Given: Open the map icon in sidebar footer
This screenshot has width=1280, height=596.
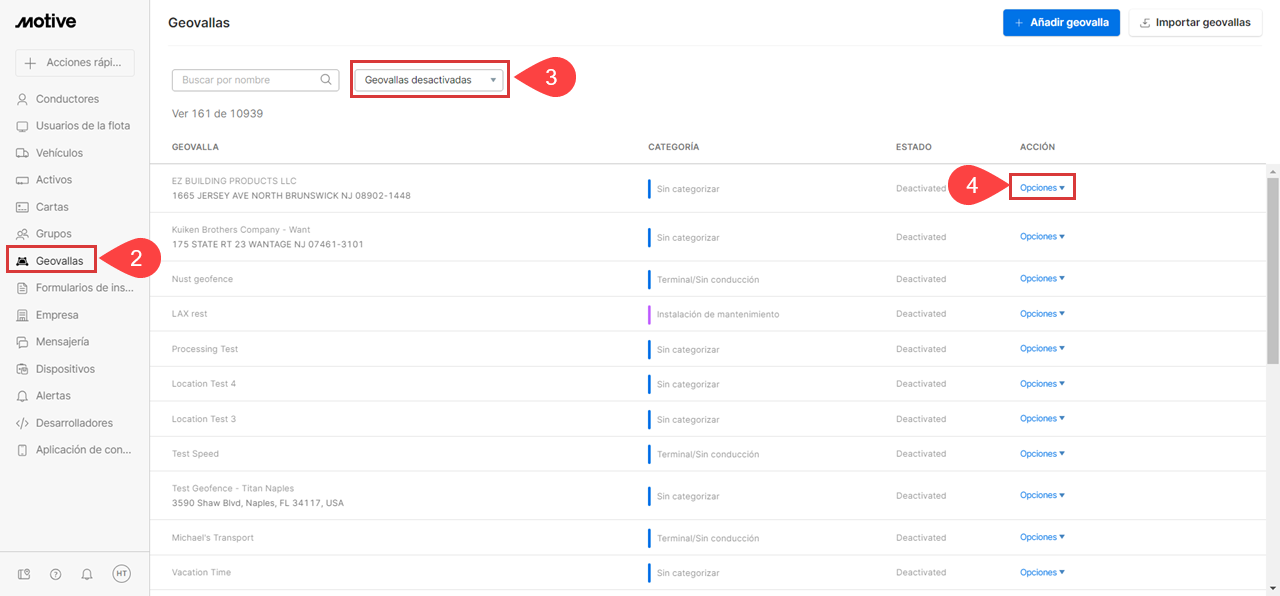Looking at the screenshot, I should pos(24,574).
